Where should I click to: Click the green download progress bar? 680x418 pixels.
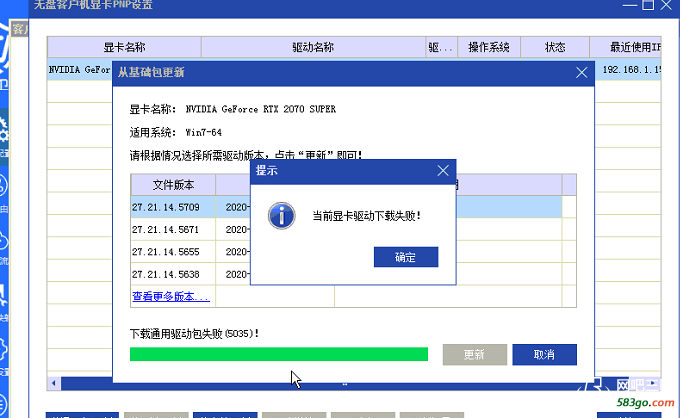pyautogui.click(x=279, y=354)
